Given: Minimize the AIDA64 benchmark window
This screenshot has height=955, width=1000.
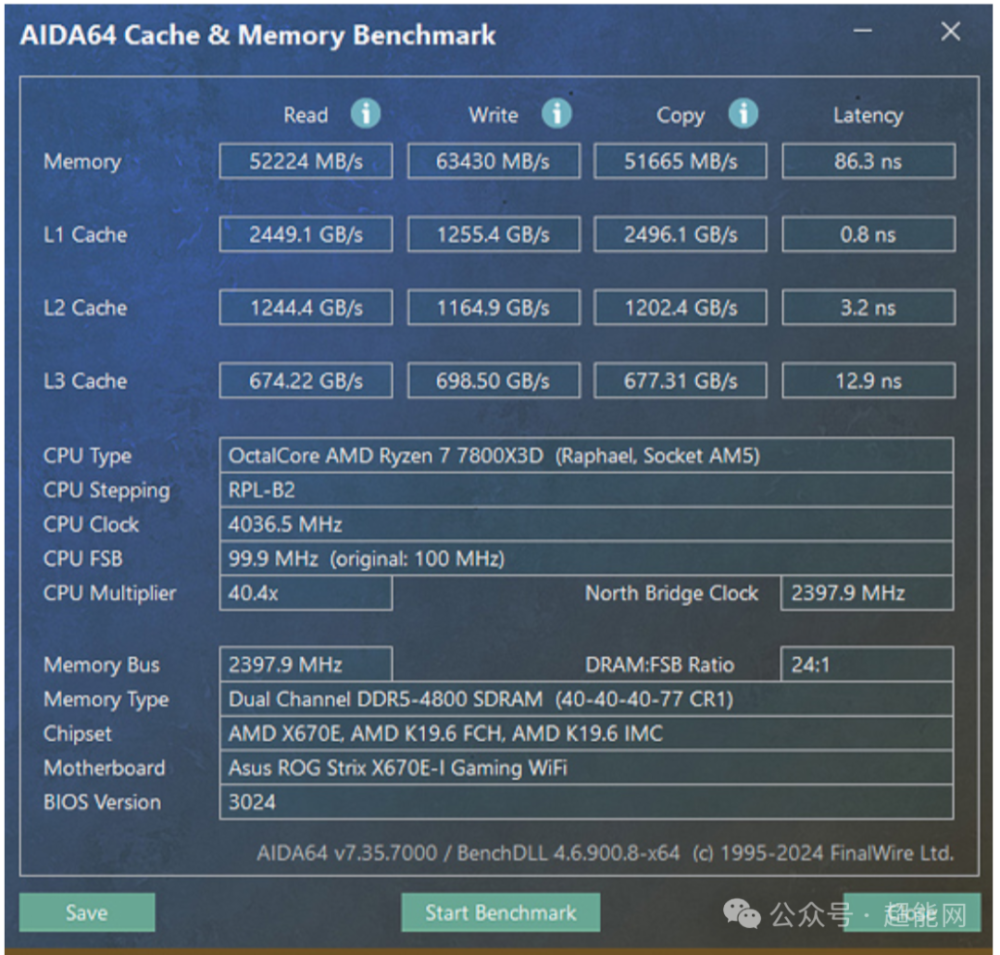Looking at the screenshot, I should point(863,31).
